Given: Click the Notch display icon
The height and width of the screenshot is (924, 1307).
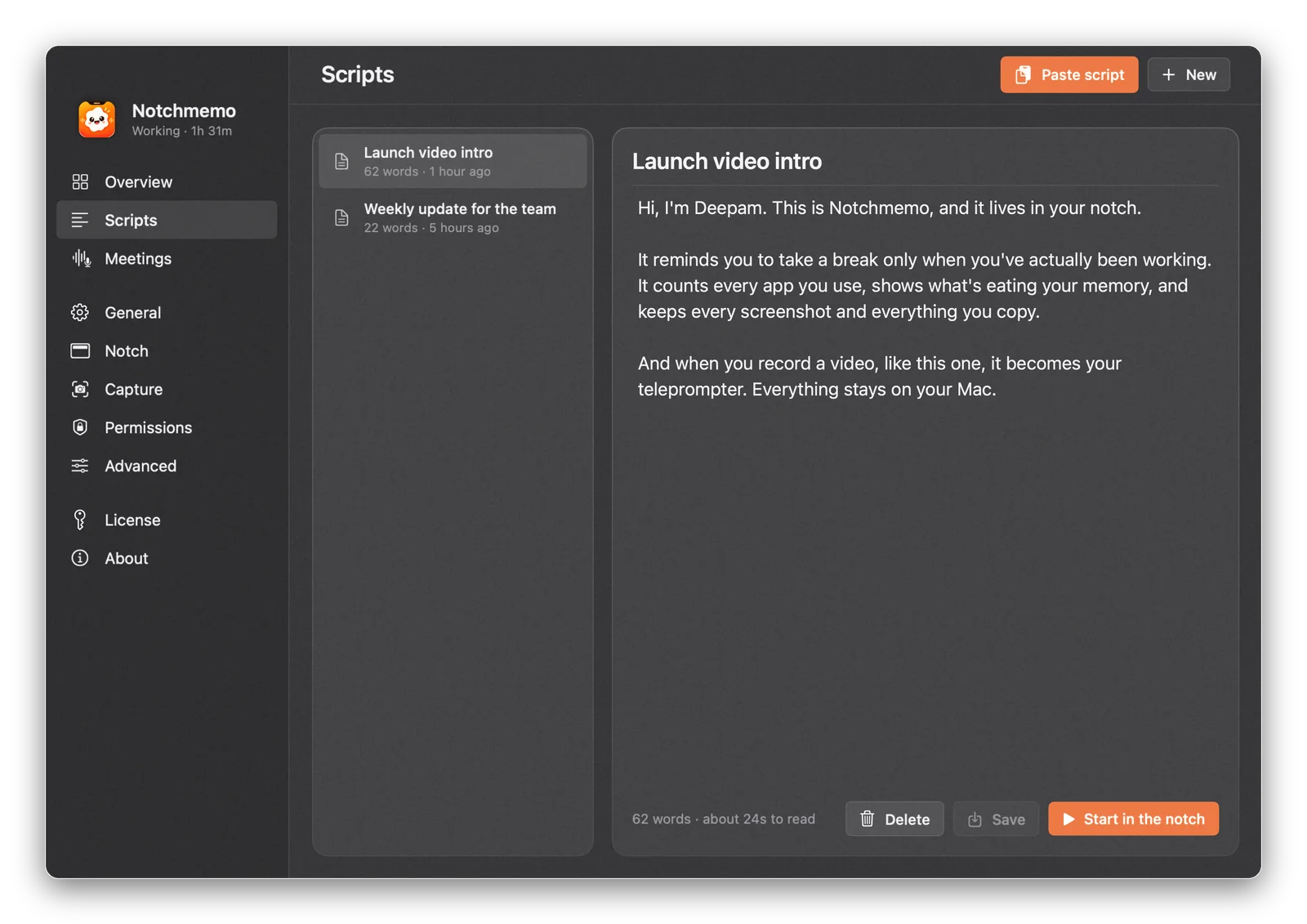Looking at the screenshot, I should pos(80,350).
